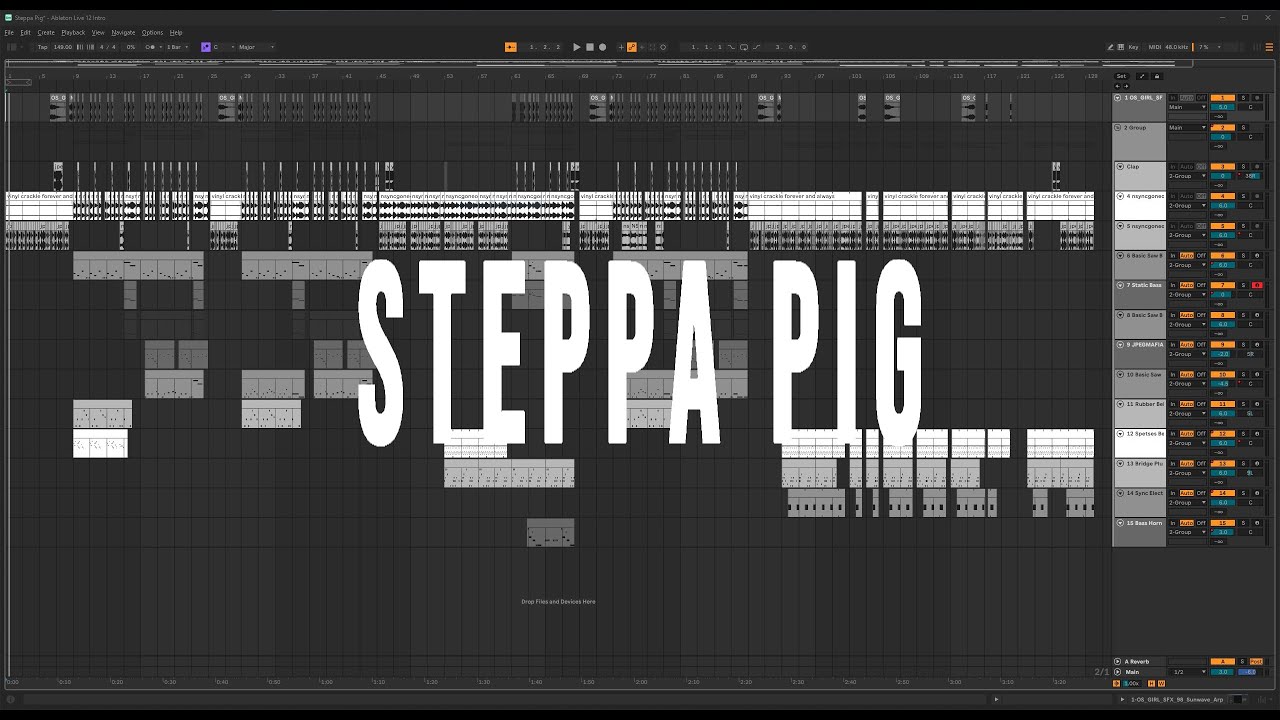Jump to previous locator arrow

click(x=1117, y=86)
